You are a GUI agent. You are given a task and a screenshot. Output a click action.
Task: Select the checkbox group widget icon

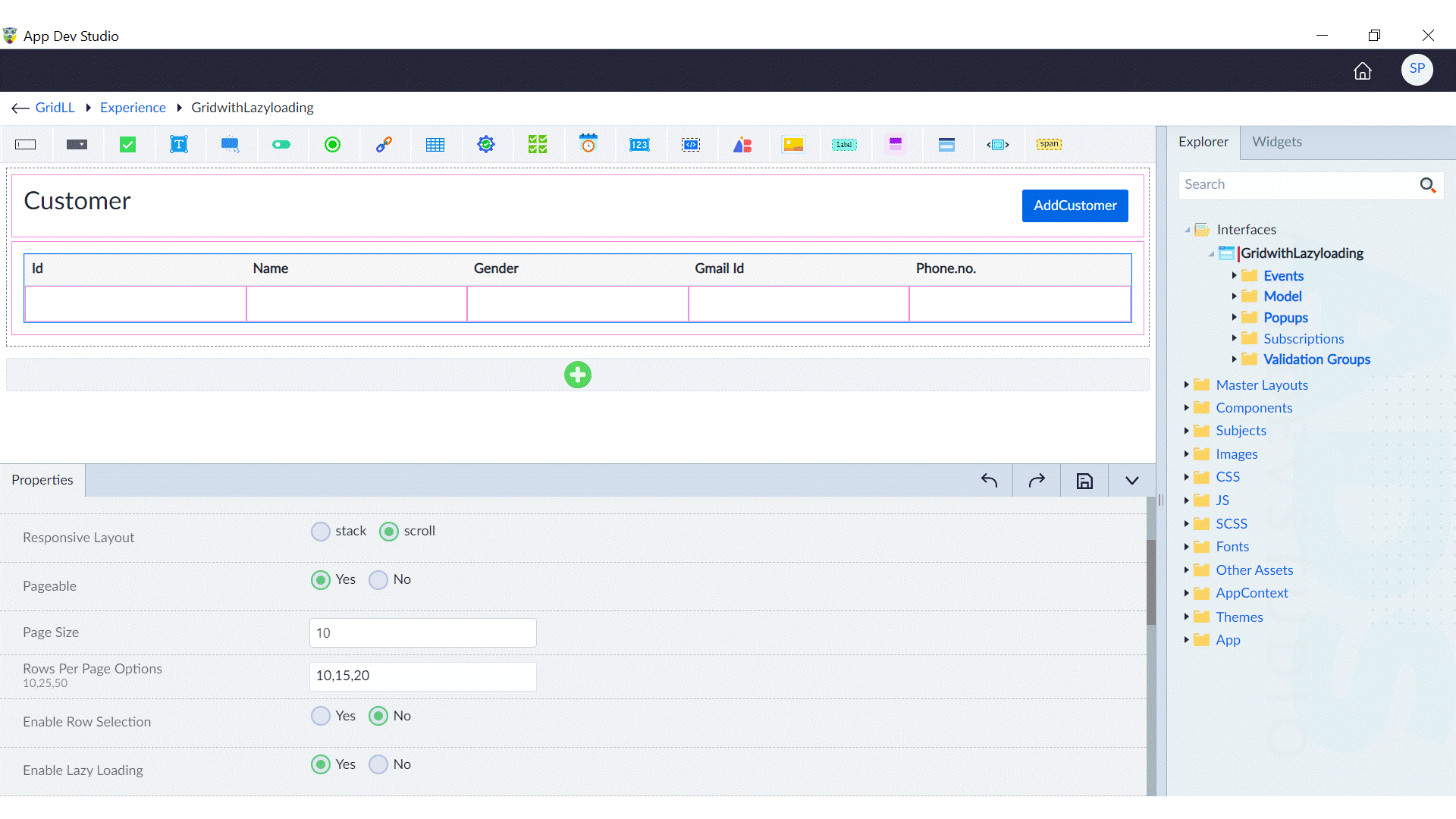[x=538, y=145]
